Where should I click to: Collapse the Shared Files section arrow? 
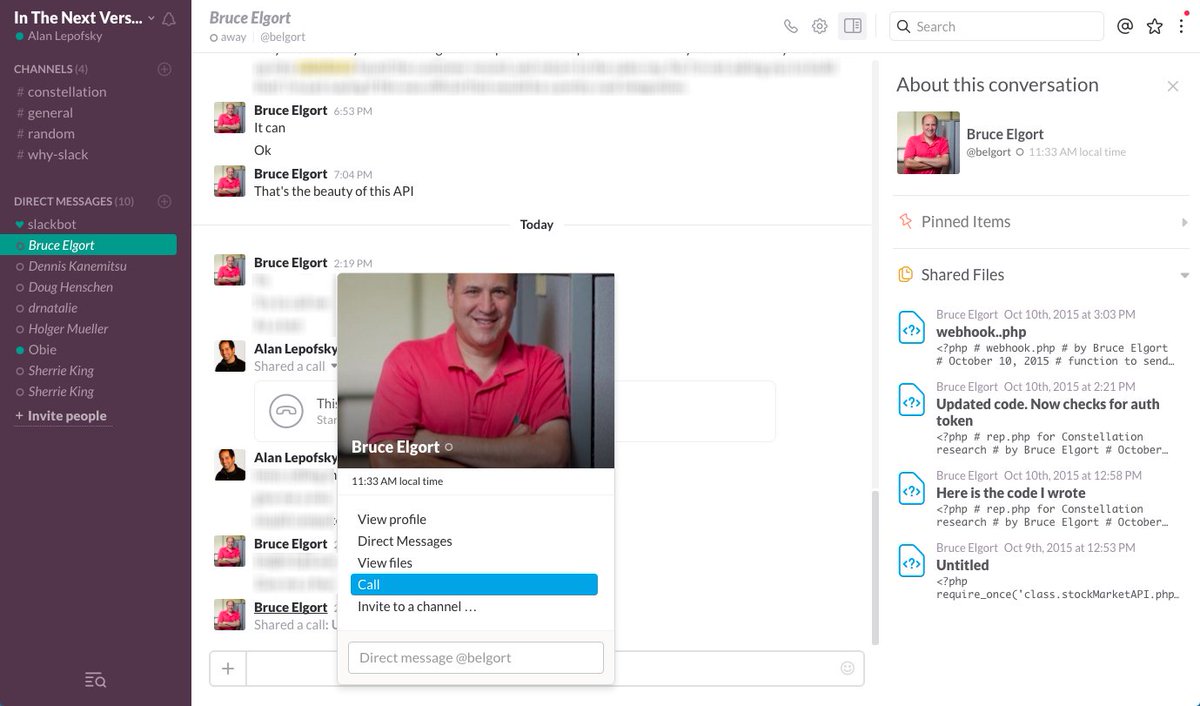1185,275
